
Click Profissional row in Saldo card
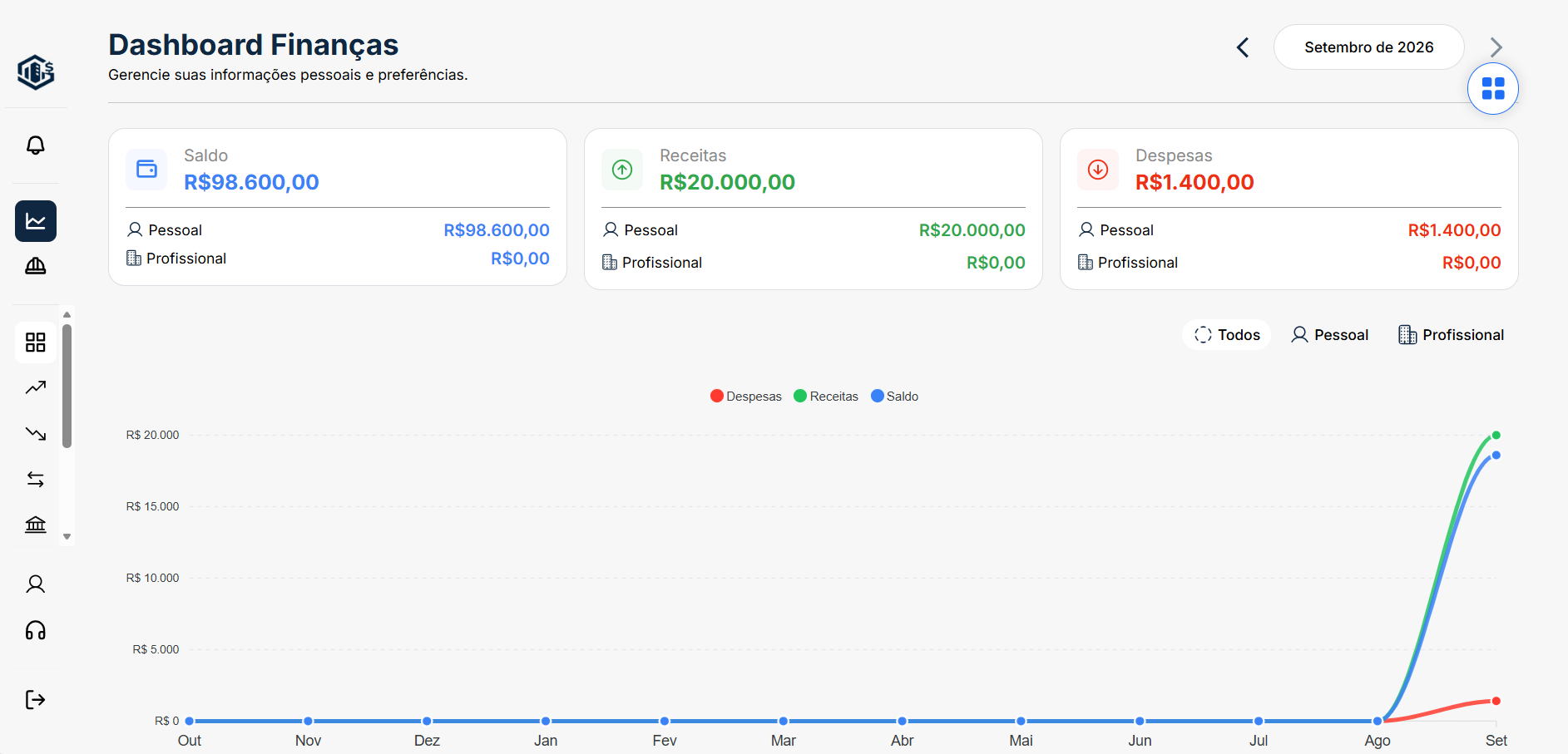(338, 259)
